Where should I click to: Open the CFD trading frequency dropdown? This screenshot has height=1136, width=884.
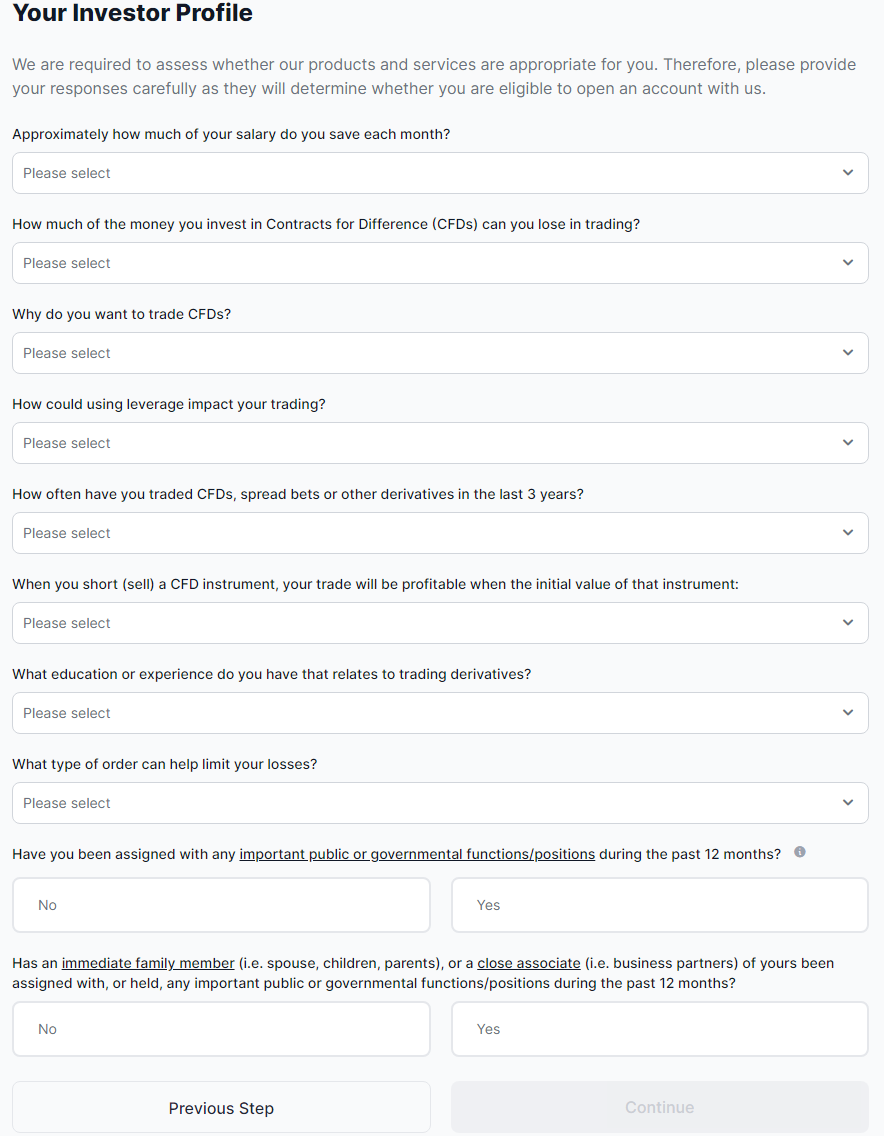click(x=440, y=533)
